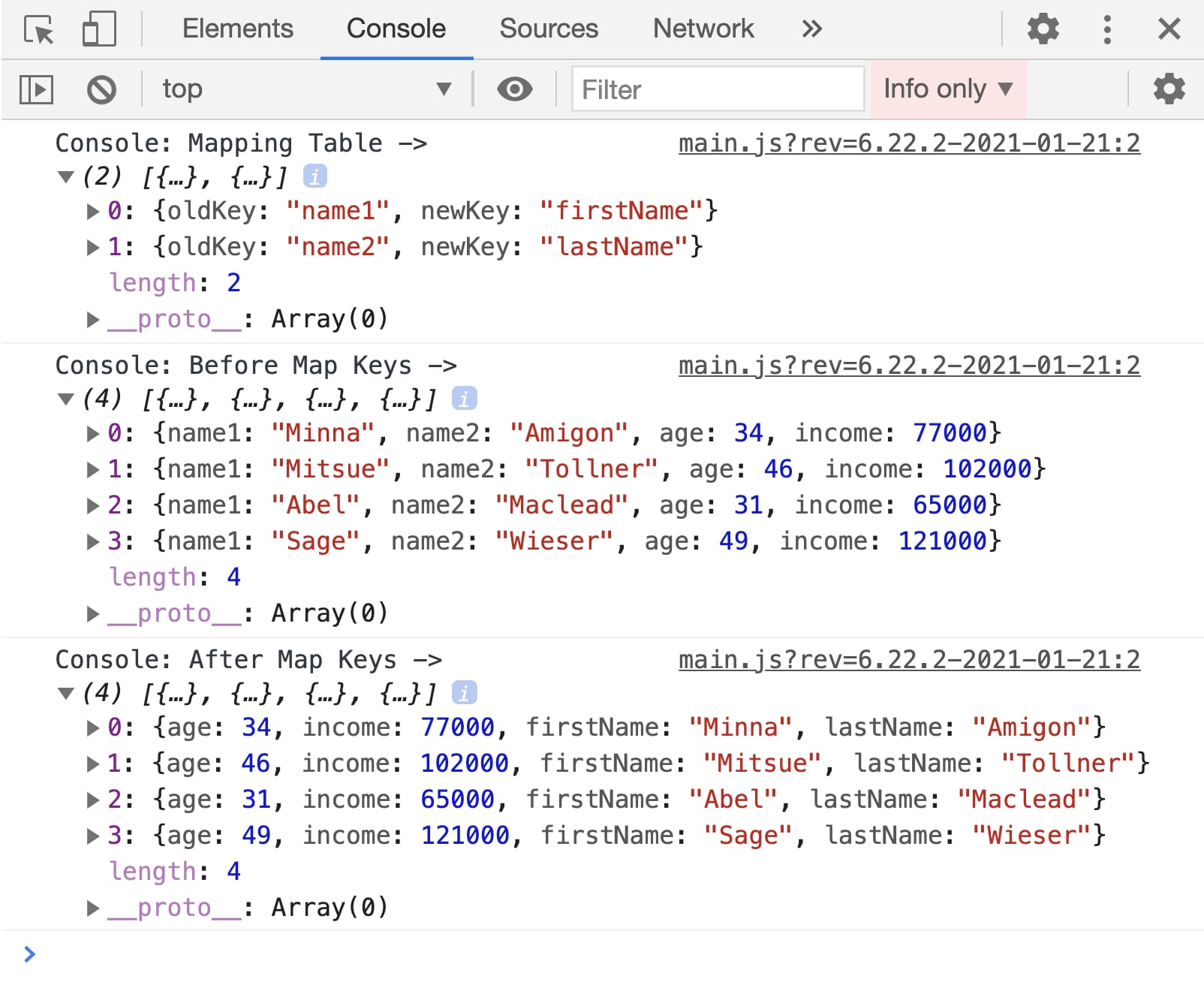Click the "firstName" string in the newKey entry
Screen dimensions: 1204x985
click(x=621, y=210)
